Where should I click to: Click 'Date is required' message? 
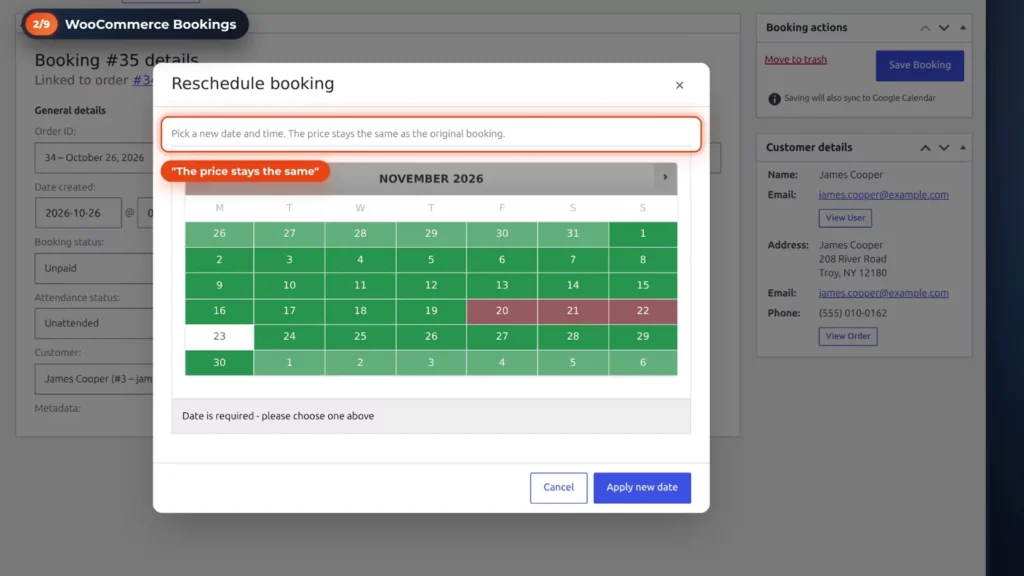pyautogui.click(x=278, y=416)
